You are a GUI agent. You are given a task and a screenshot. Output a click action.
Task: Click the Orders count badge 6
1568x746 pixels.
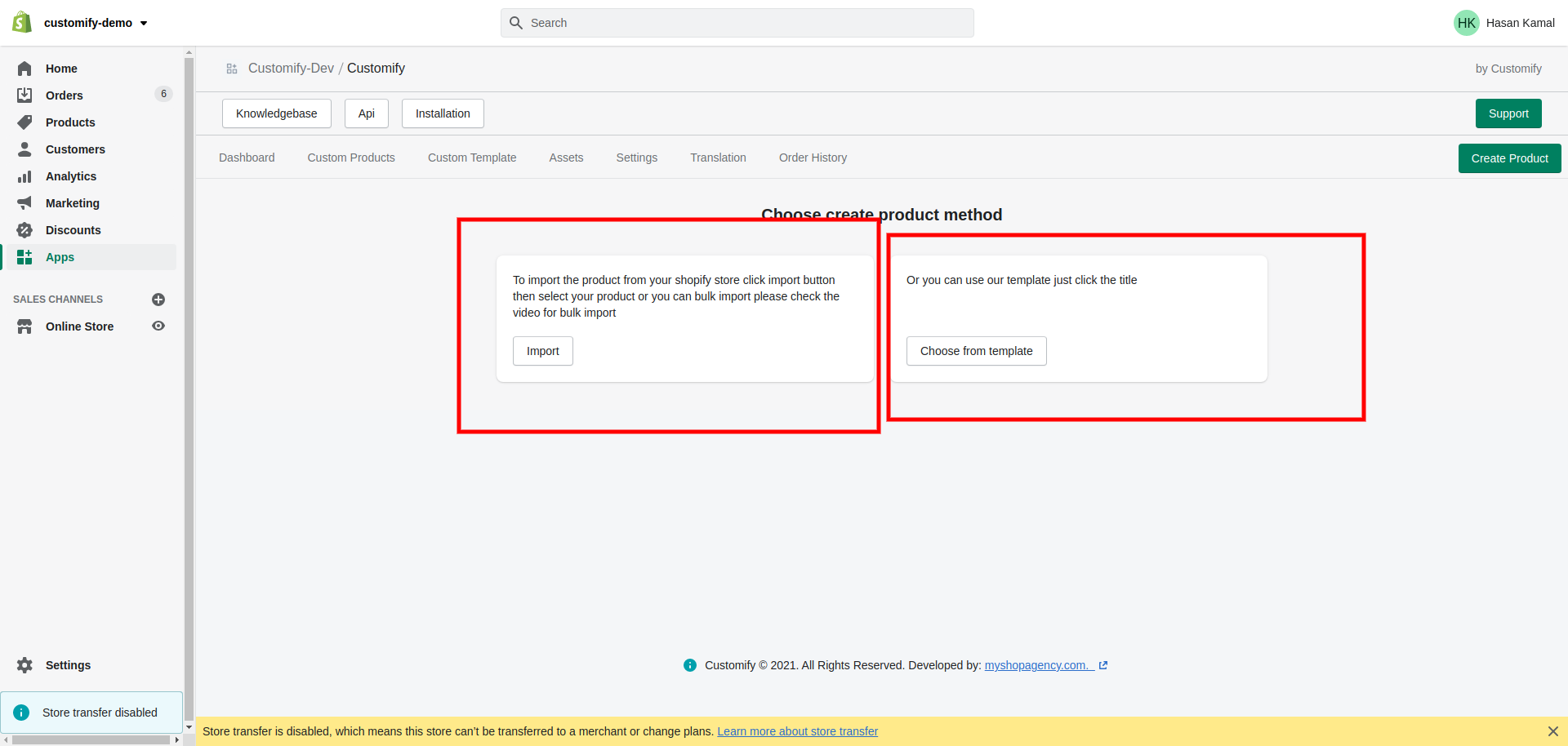click(163, 94)
